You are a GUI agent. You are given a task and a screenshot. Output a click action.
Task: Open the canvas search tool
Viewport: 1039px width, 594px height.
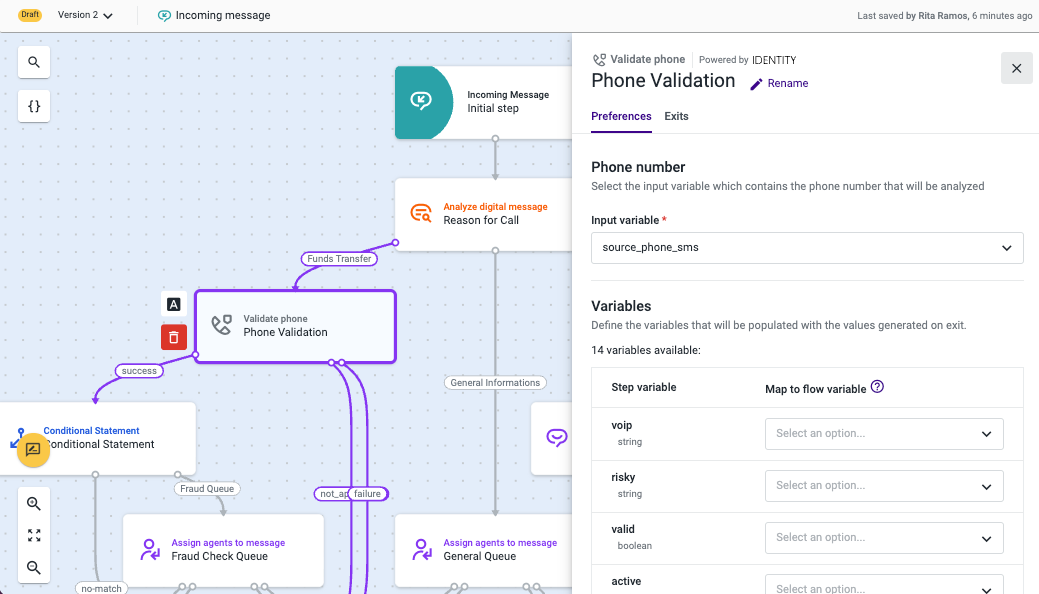click(x=34, y=62)
